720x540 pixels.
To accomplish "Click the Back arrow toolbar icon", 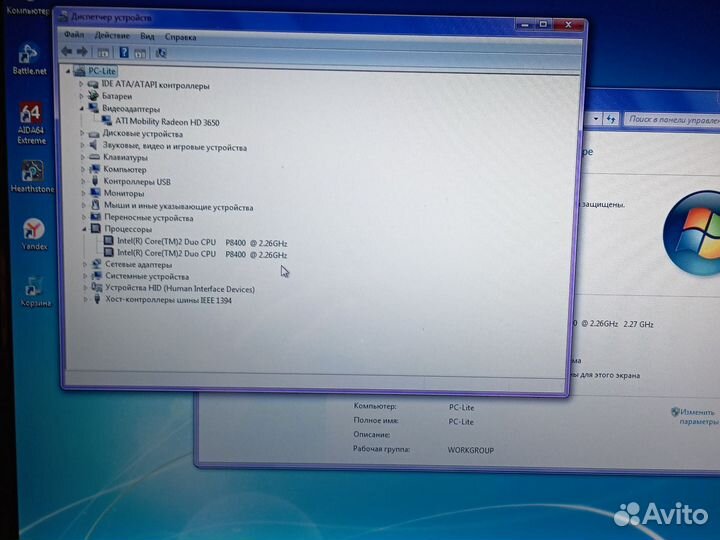I will [x=67, y=51].
